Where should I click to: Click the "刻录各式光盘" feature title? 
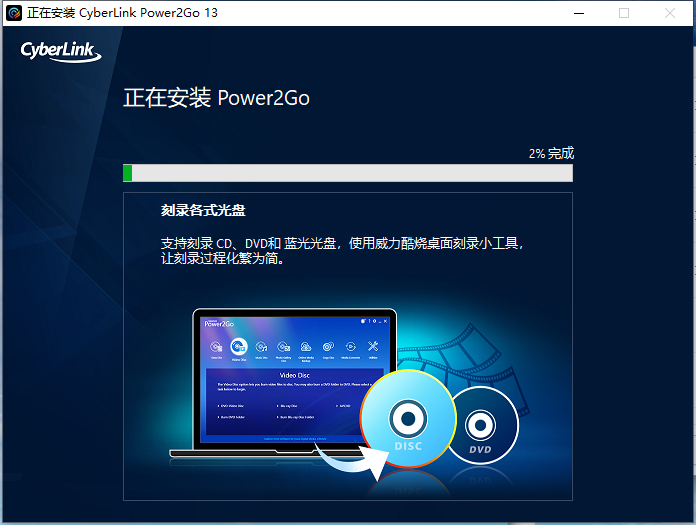(x=203, y=210)
